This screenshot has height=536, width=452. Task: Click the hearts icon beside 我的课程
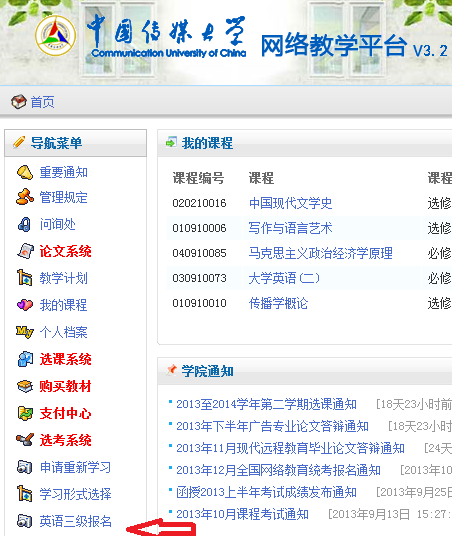click(25, 305)
